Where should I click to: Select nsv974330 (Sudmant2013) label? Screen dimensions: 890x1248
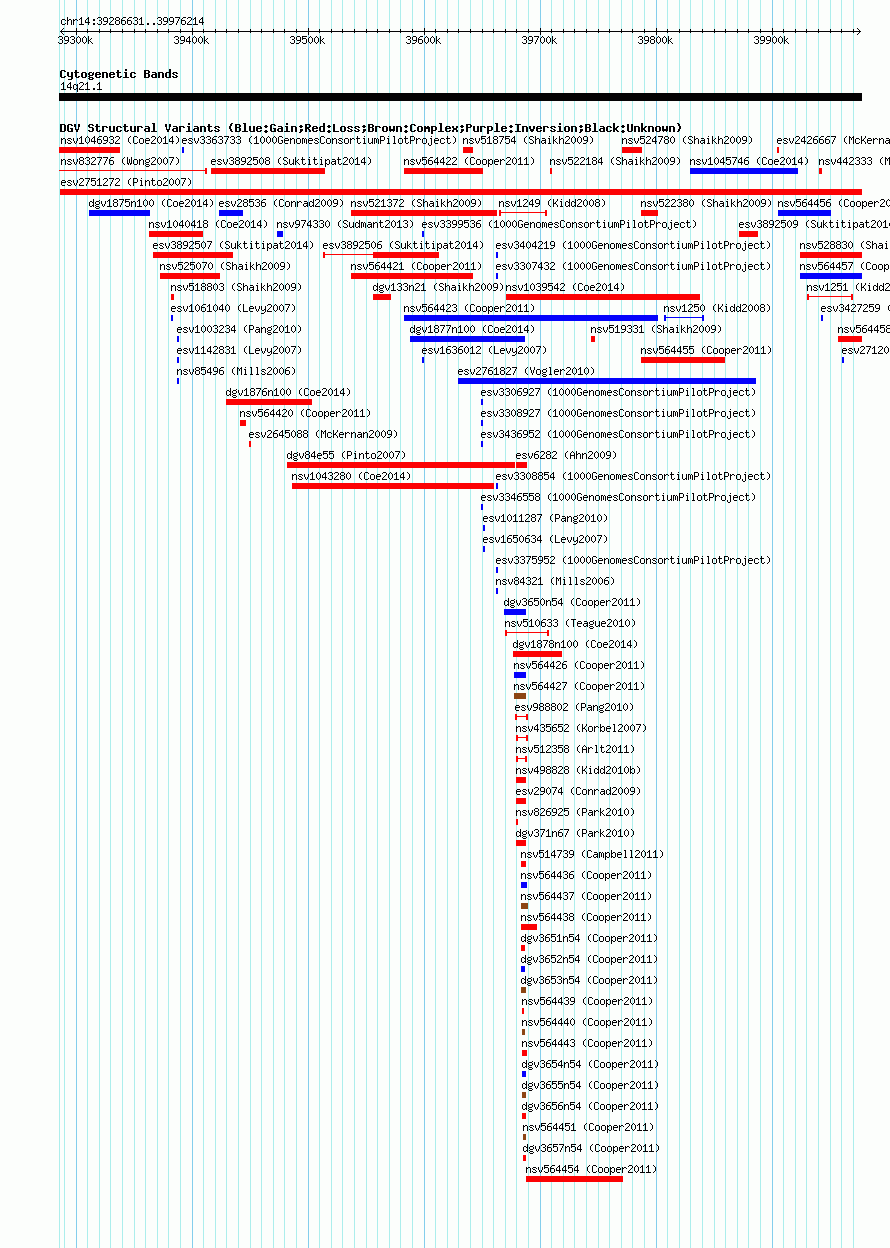[345, 224]
